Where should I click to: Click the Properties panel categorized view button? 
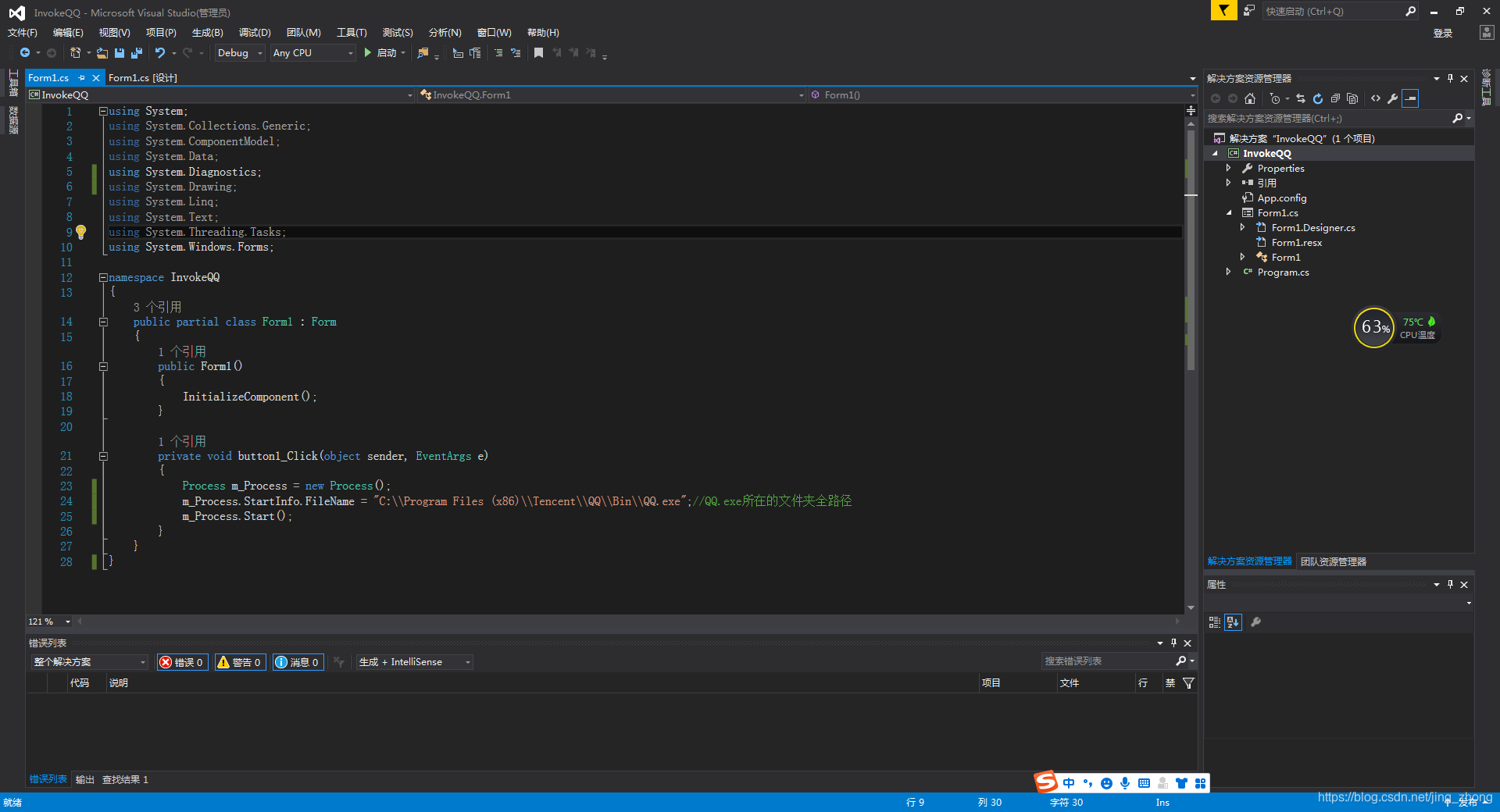click(x=1215, y=622)
